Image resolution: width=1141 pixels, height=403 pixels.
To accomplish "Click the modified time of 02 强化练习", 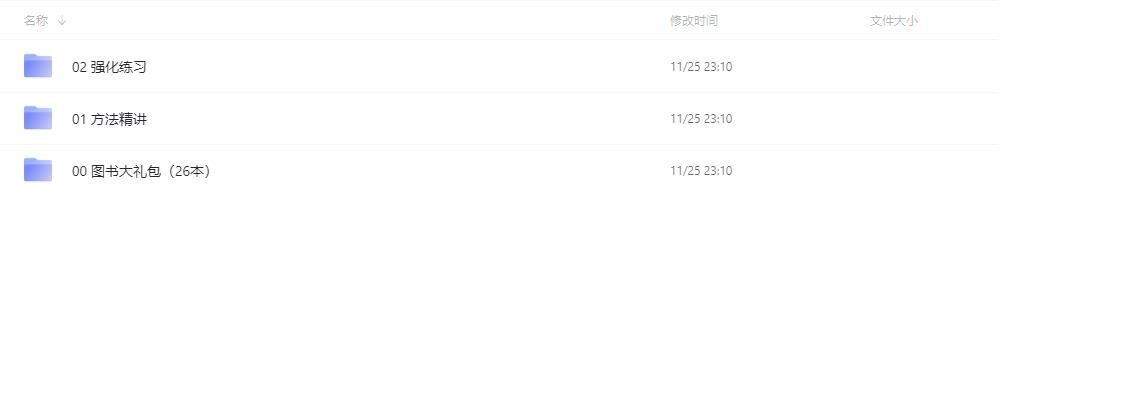I will (701, 67).
